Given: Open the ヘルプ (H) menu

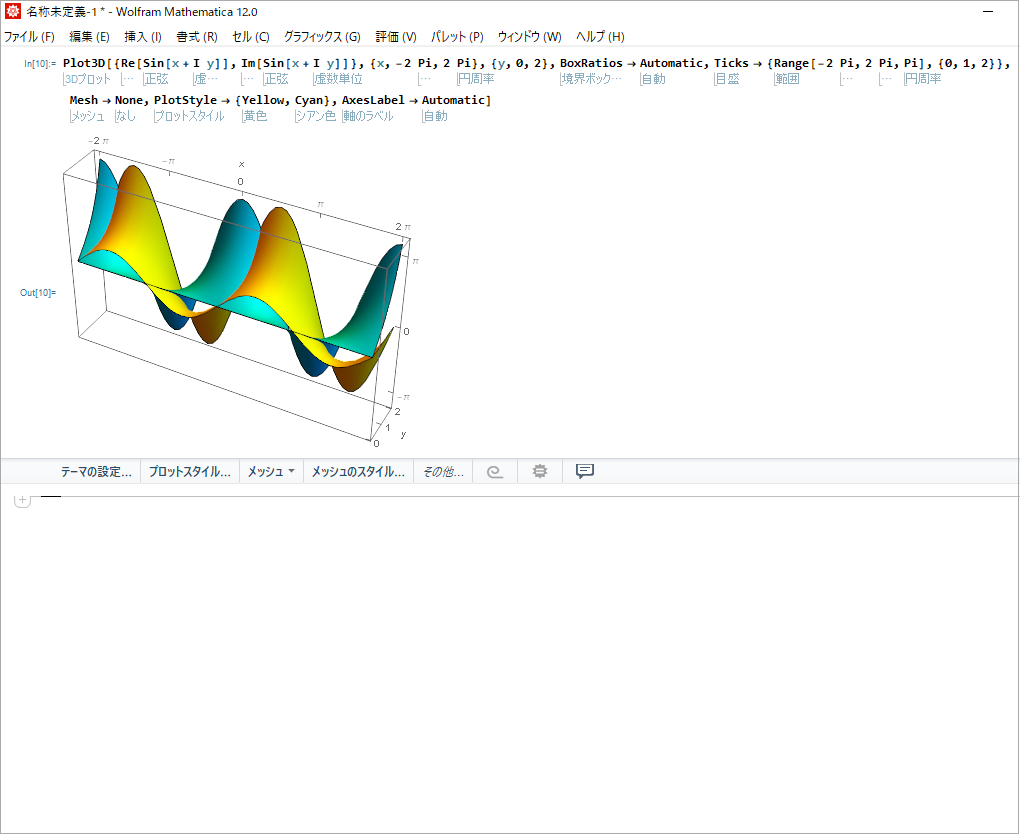Looking at the screenshot, I should (x=600, y=37).
